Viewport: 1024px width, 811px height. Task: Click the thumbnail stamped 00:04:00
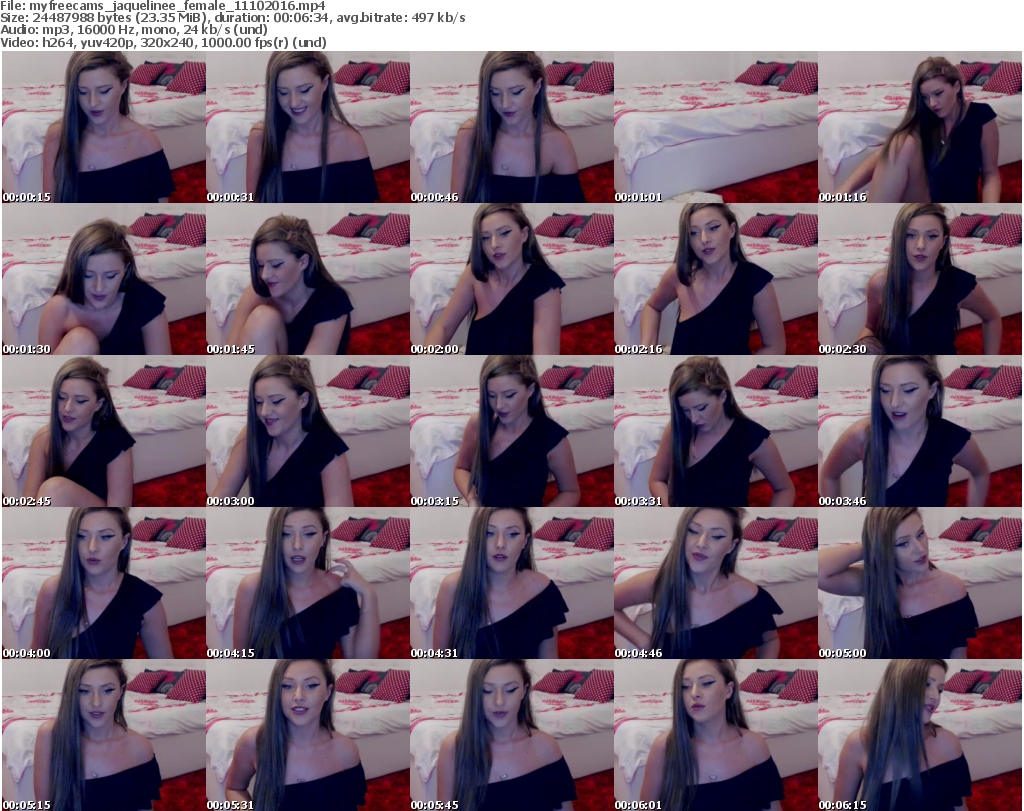(104, 583)
